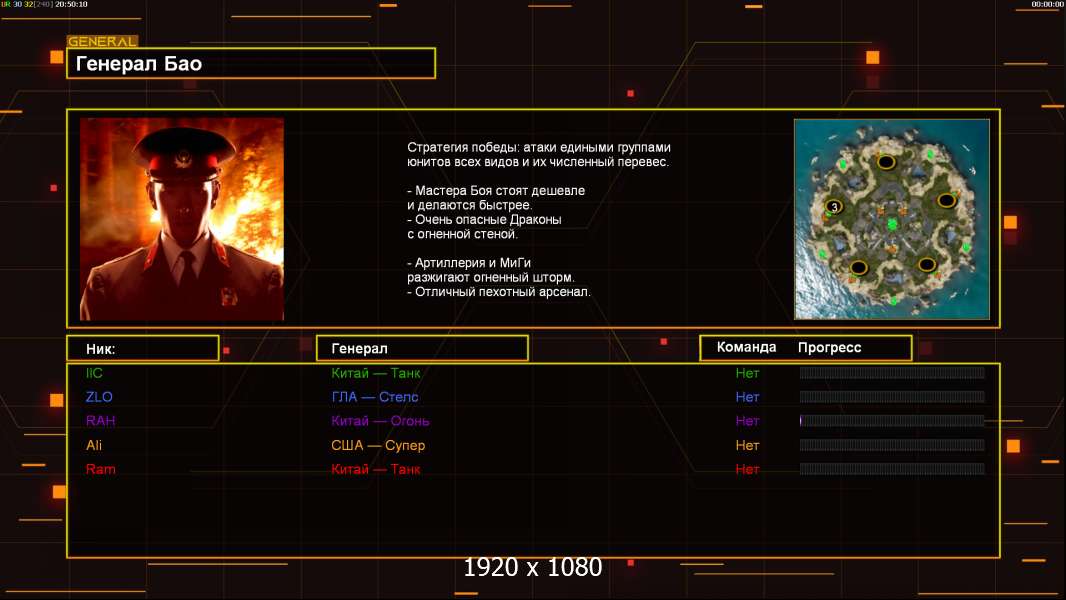The image size is (1066, 600).
Task: Click the orange GENERAL label tab
Action: pos(102,42)
